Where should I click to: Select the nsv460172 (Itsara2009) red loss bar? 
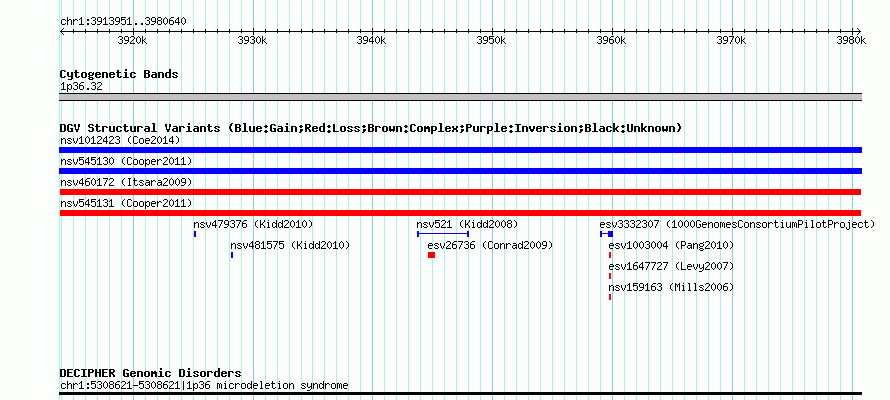coord(460,192)
